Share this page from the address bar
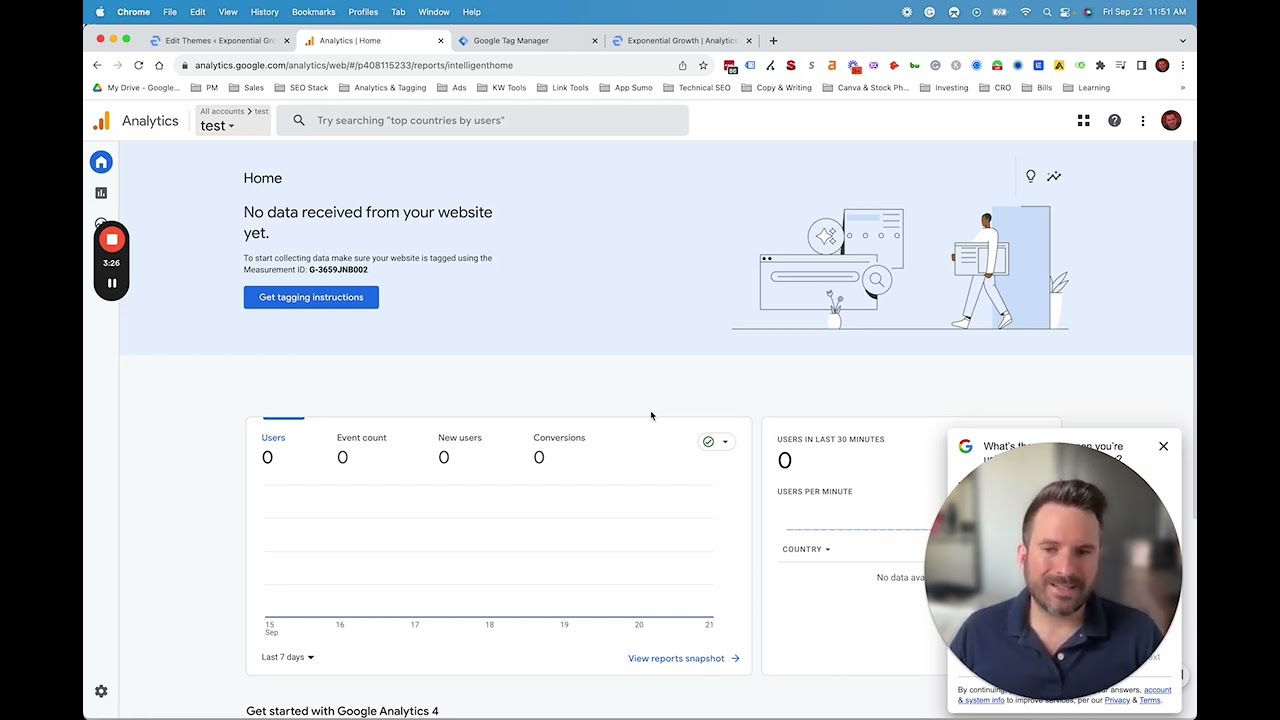 (683, 65)
